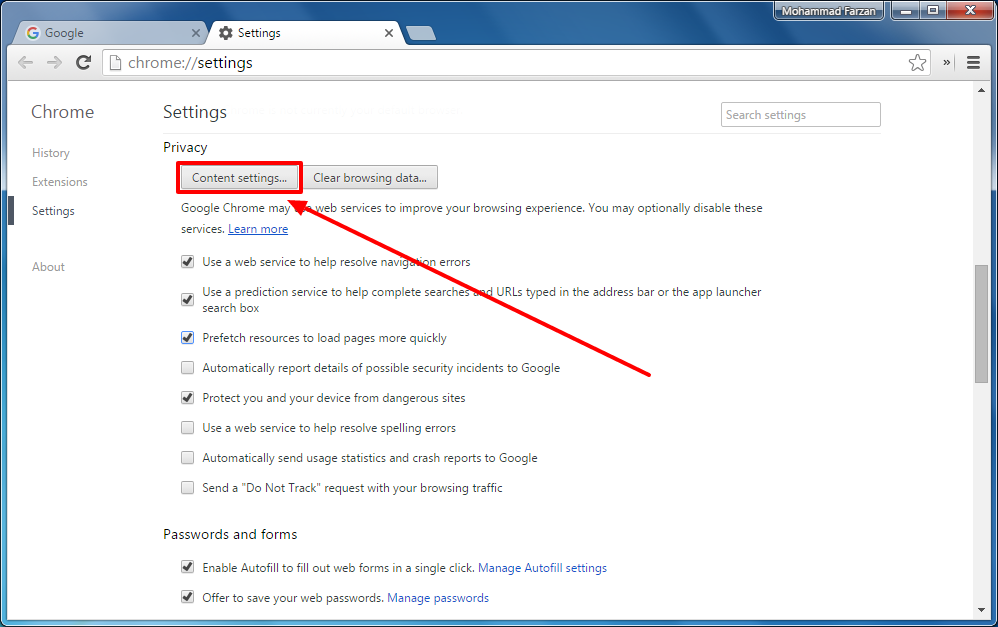Click the browser back arrow
The image size is (998, 627).
(x=25, y=62)
